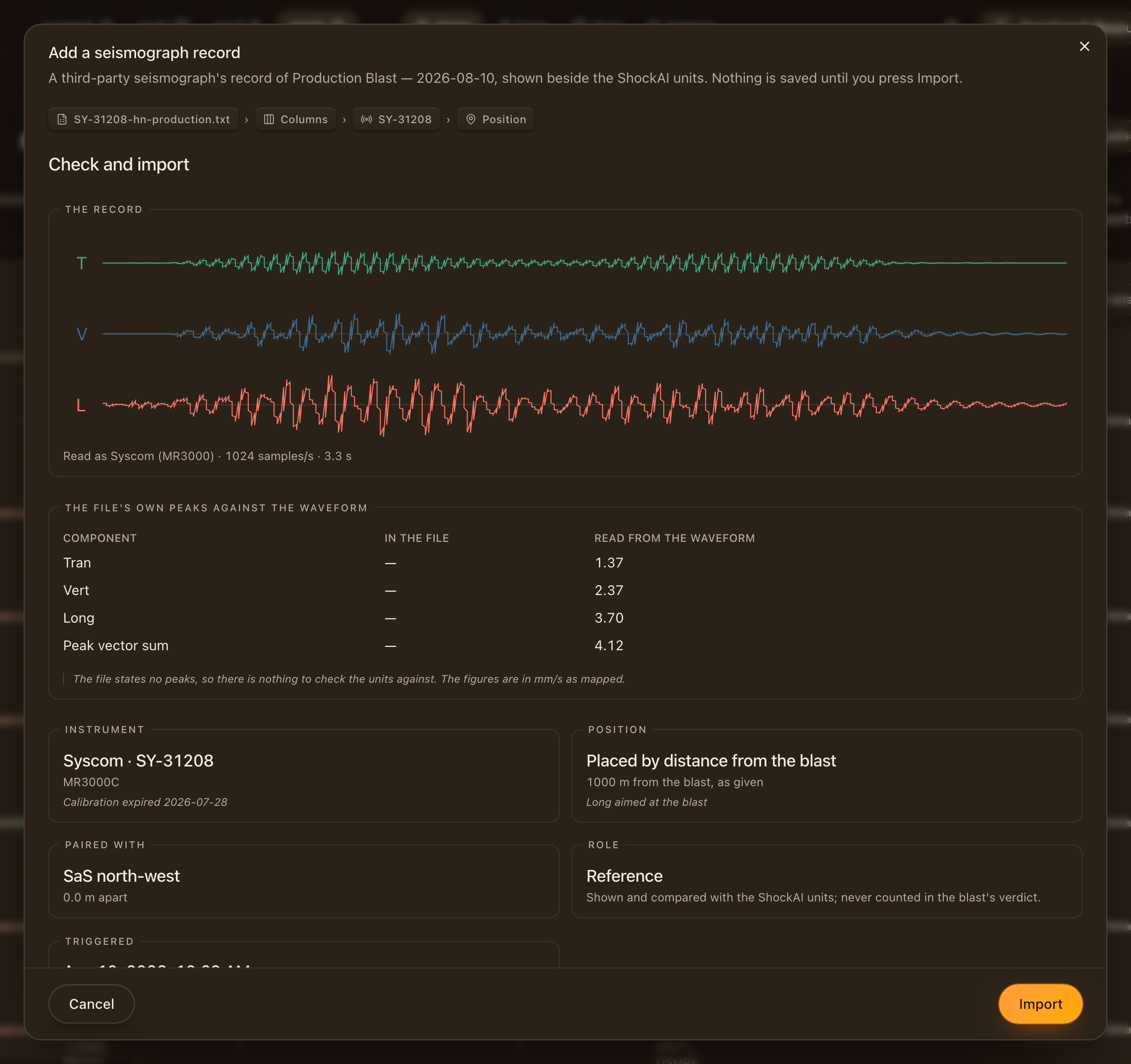This screenshot has height=1064, width=1131.
Task: Click the 'Reference' role heading
Action: [624, 876]
